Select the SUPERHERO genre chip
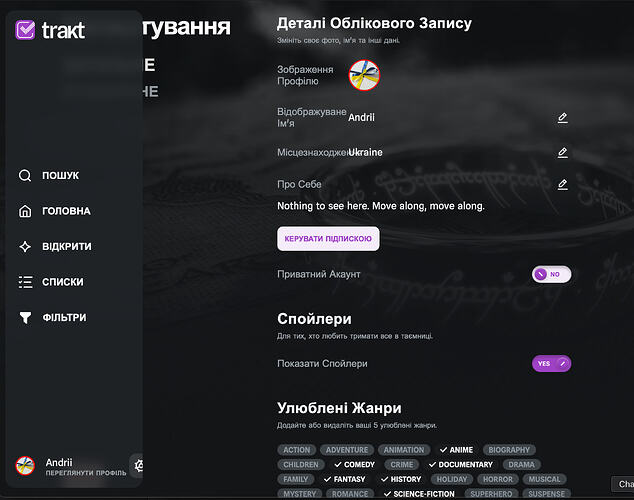Viewport: 634px width, 500px height. pyautogui.click(x=491, y=494)
